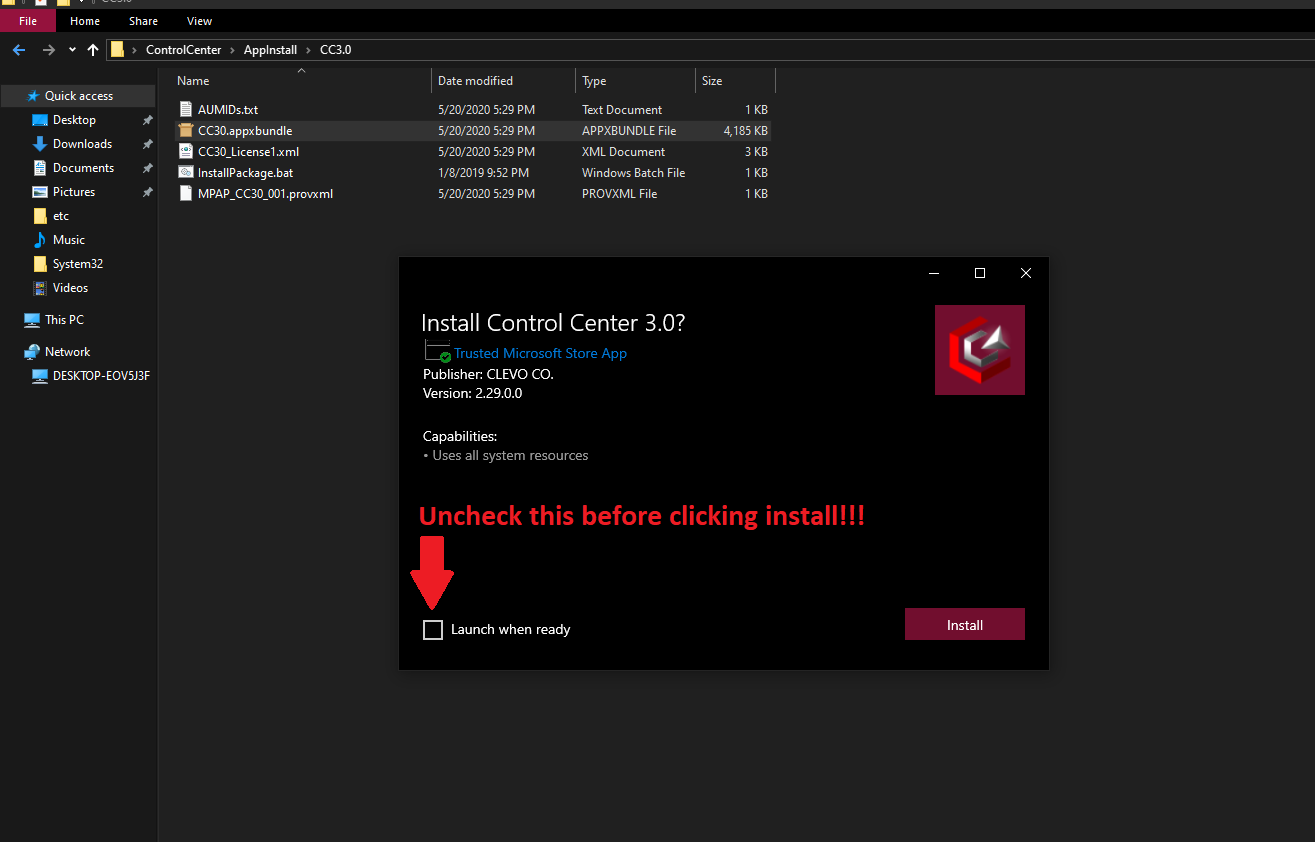Unpin Documents using its pin icon
Viewport: 1315px width, 842px height.
147,168
